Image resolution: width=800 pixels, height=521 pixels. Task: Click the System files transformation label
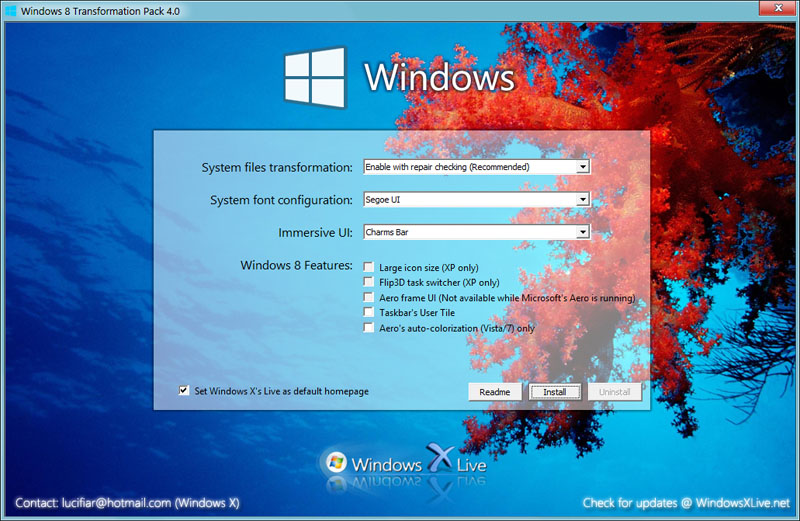pyautogui.click(x=277, y=167)
